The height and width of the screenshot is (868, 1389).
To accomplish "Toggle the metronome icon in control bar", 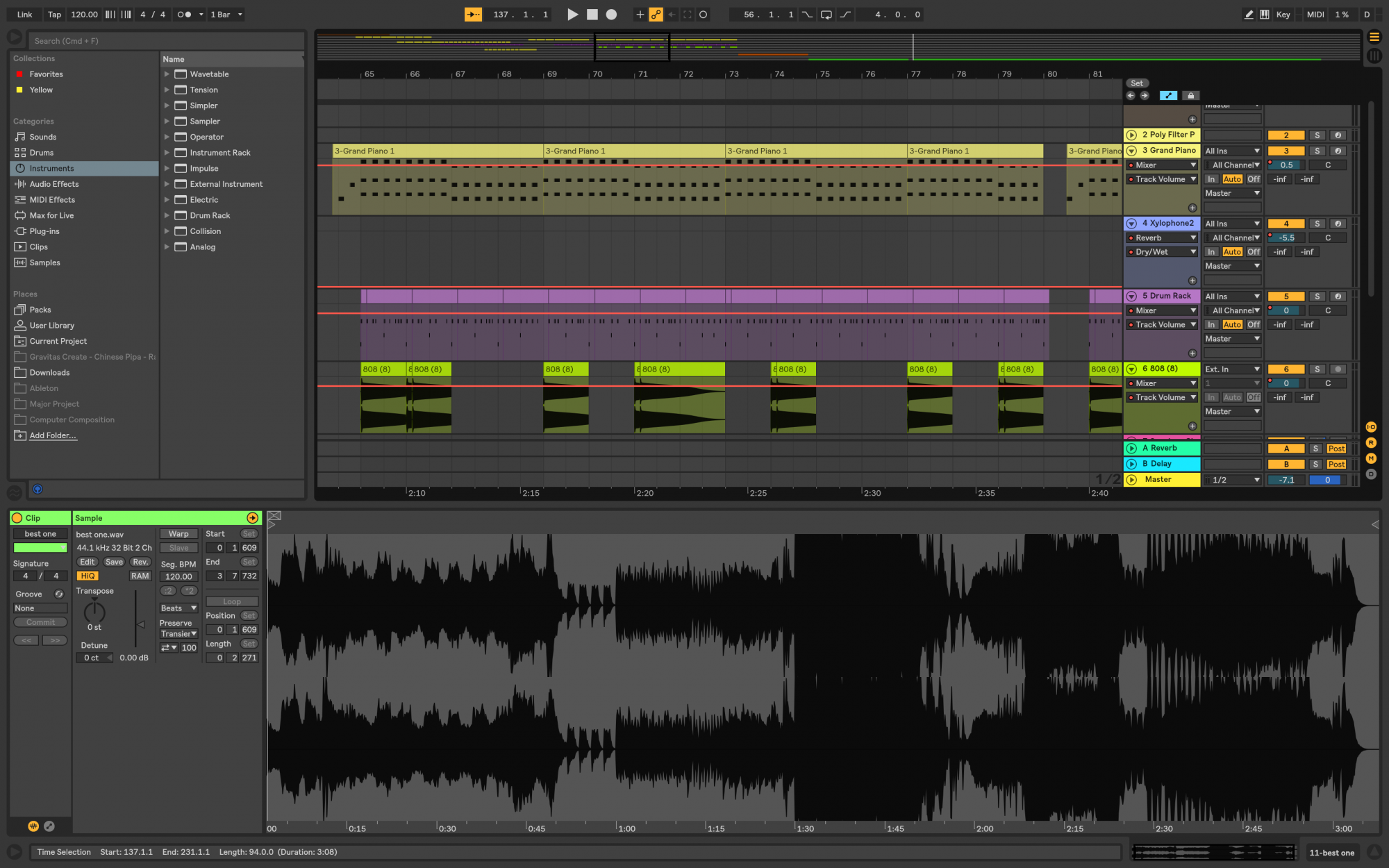I will point(183,14).
